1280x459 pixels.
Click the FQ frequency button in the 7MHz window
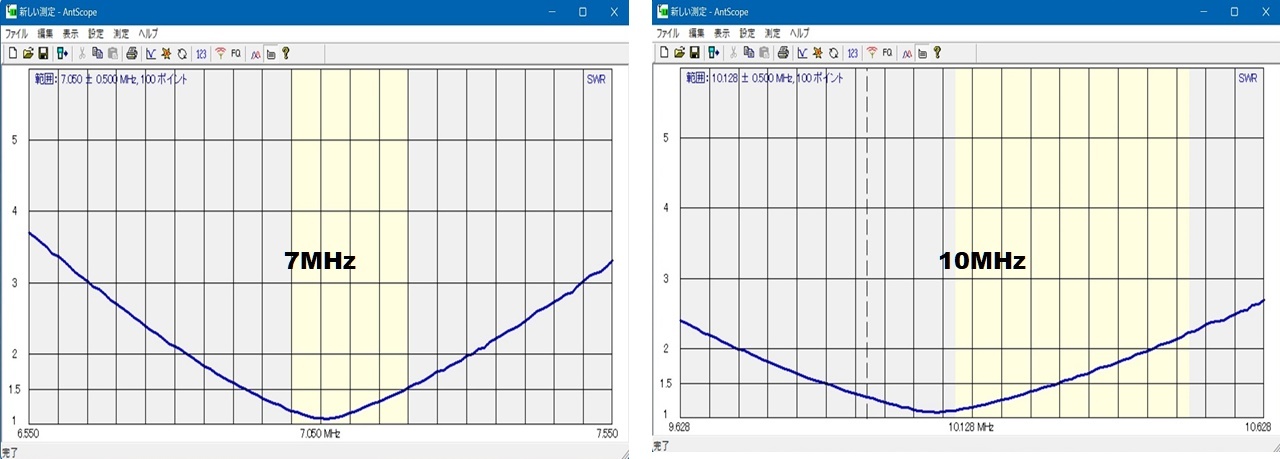pyautogui.click(x=236, y=53)
